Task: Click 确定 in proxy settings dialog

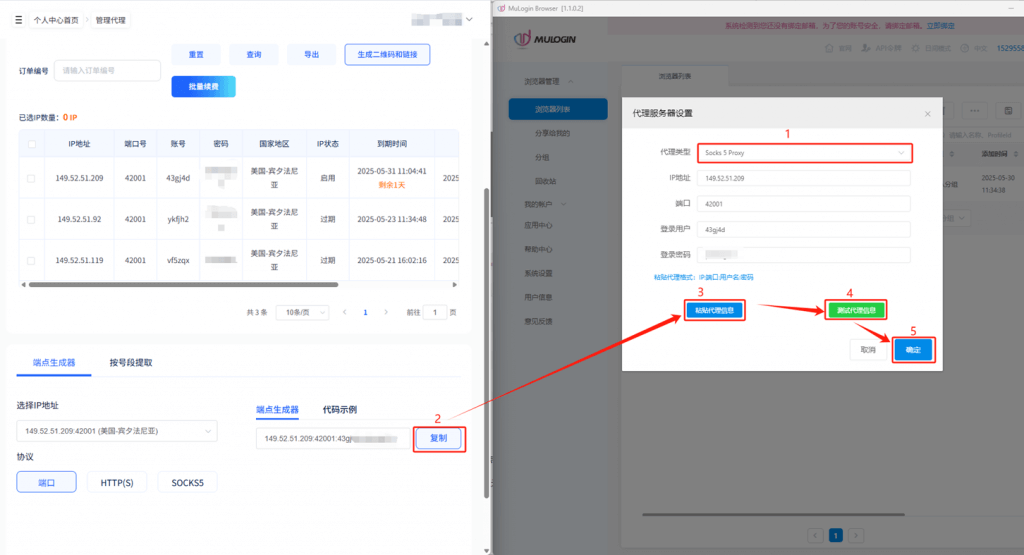Action: (913, 350)
